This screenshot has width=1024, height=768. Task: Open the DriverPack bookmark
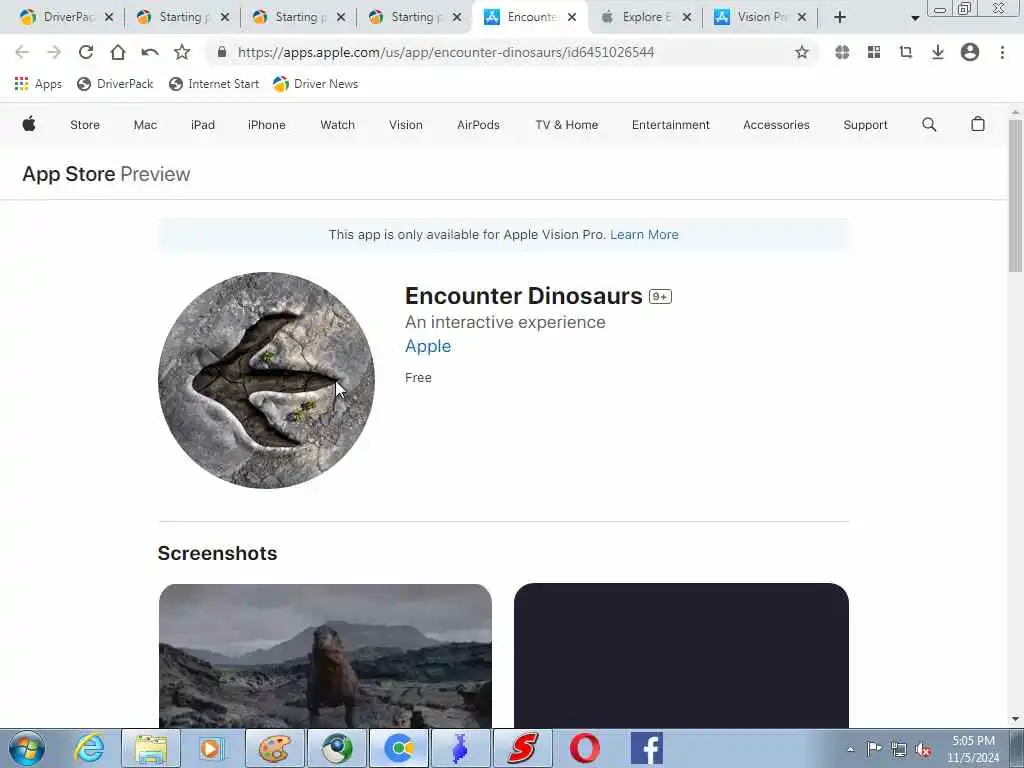(115, 84)
